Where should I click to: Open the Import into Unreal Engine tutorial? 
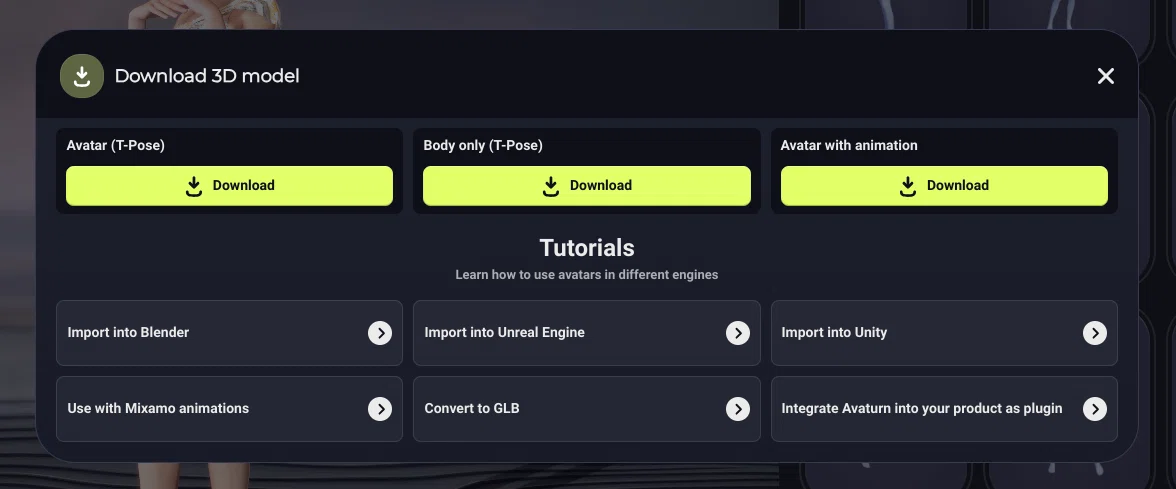point(586,333)
